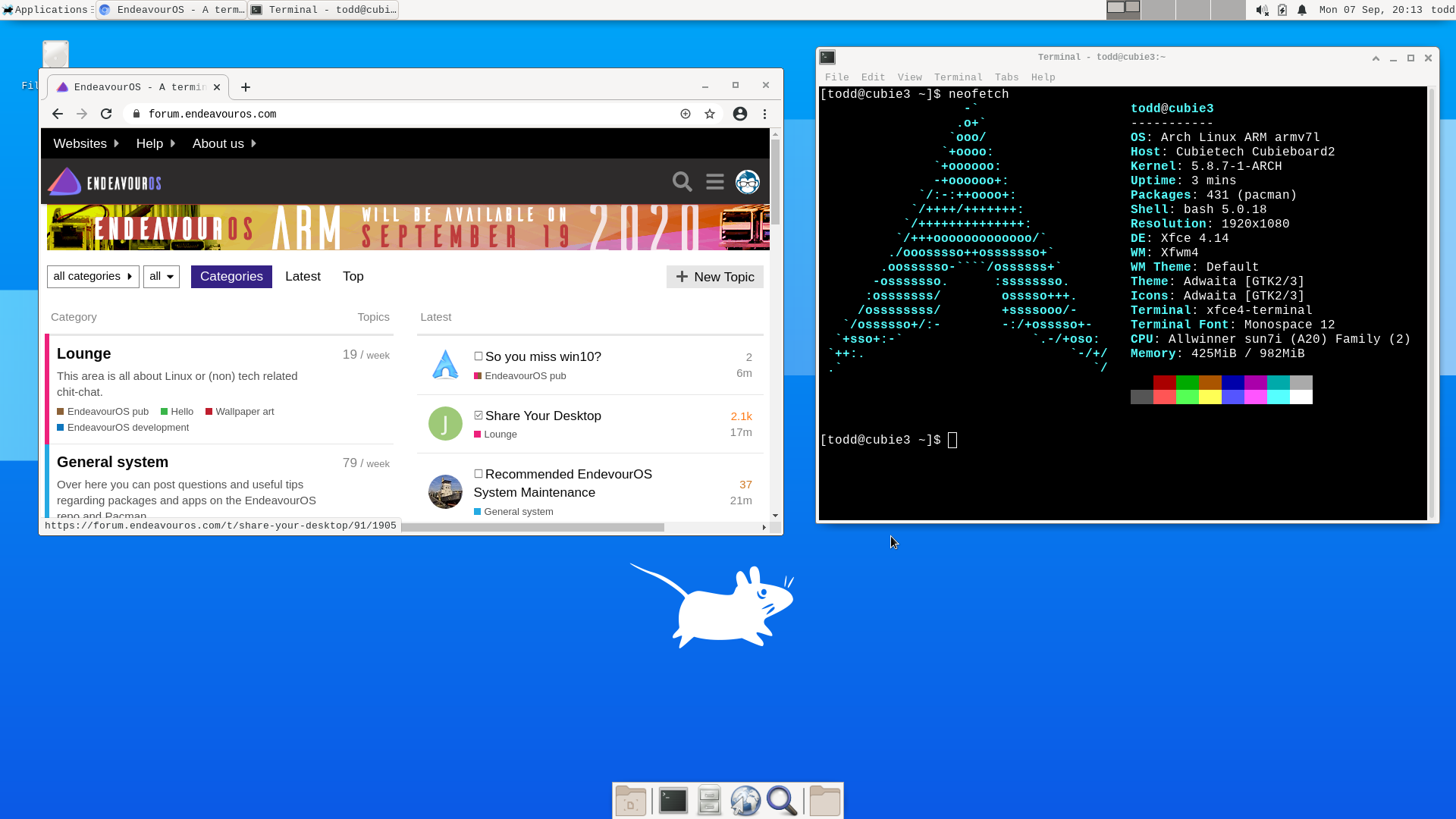Screen dimensions: 1456x819
Task: Click the battery power icon in the panel
Action: click(1282, 10)
